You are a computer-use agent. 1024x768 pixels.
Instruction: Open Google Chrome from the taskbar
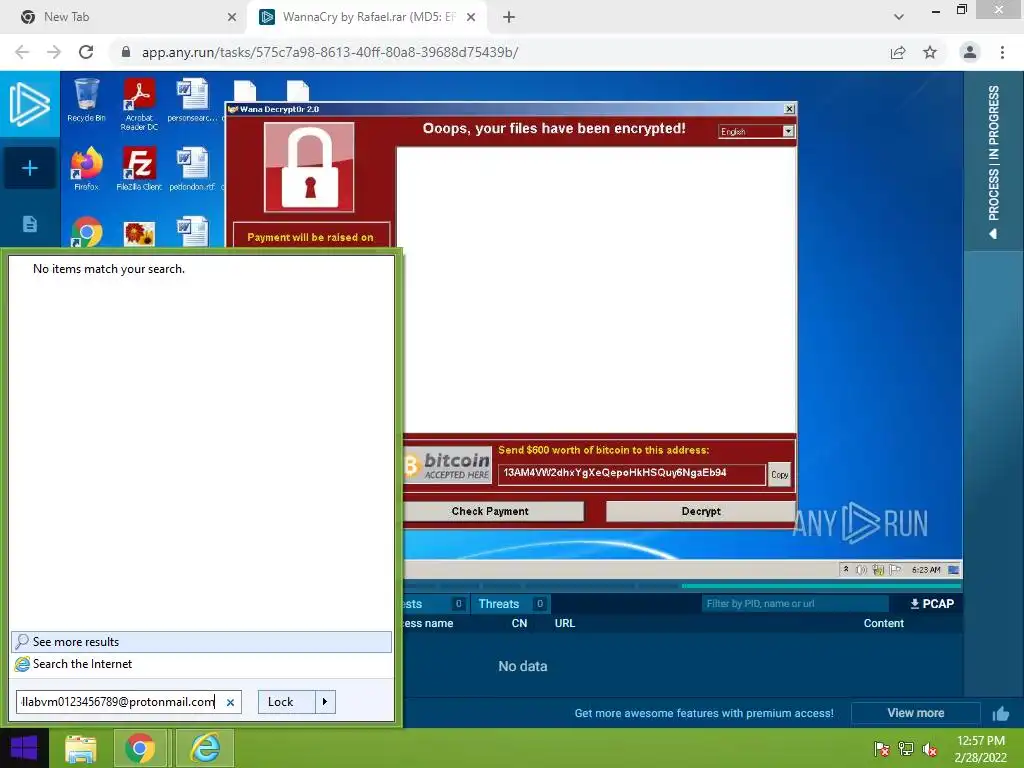140,748
